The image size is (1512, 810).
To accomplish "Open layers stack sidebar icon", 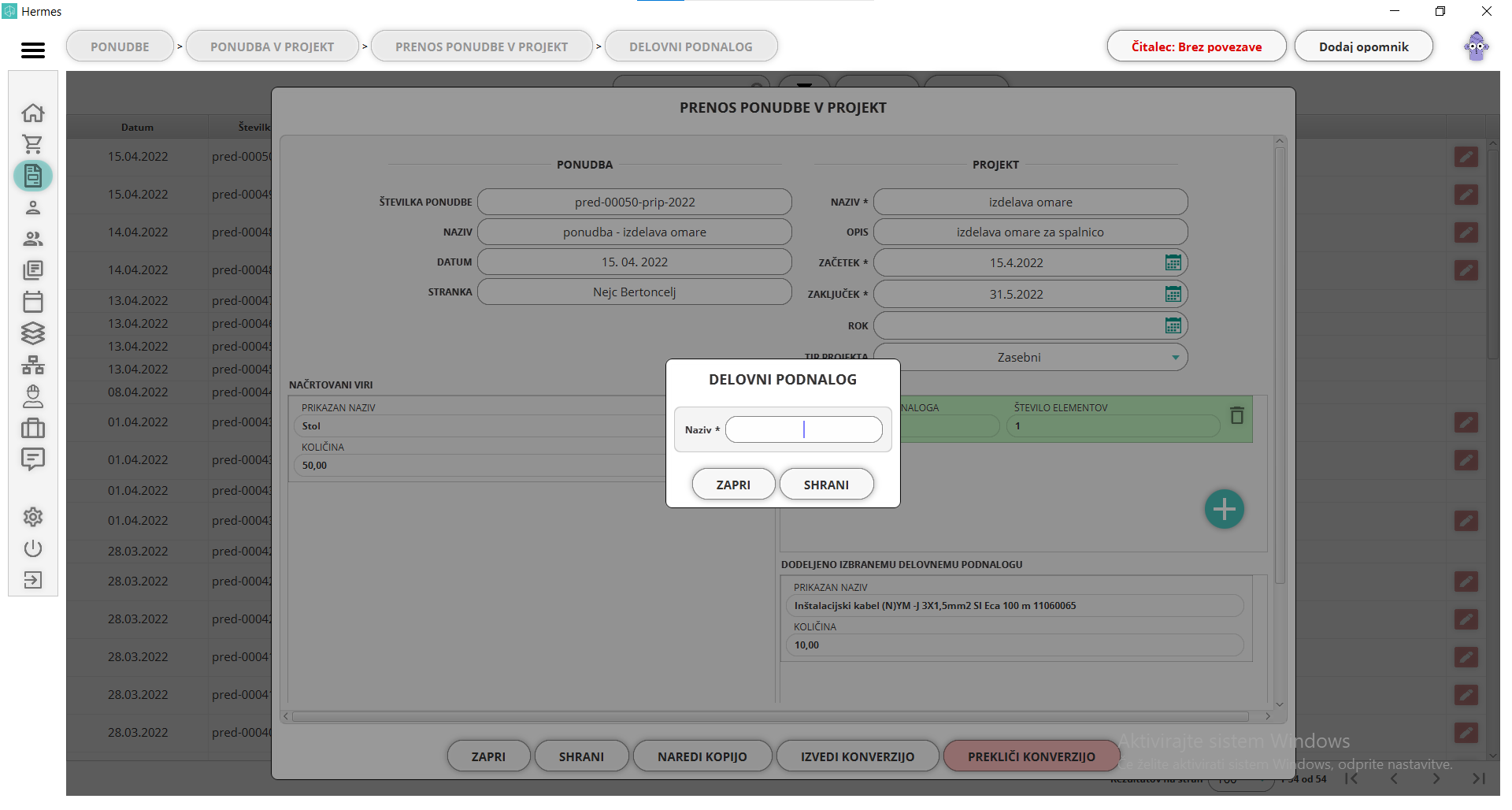I will pos(33,333).
